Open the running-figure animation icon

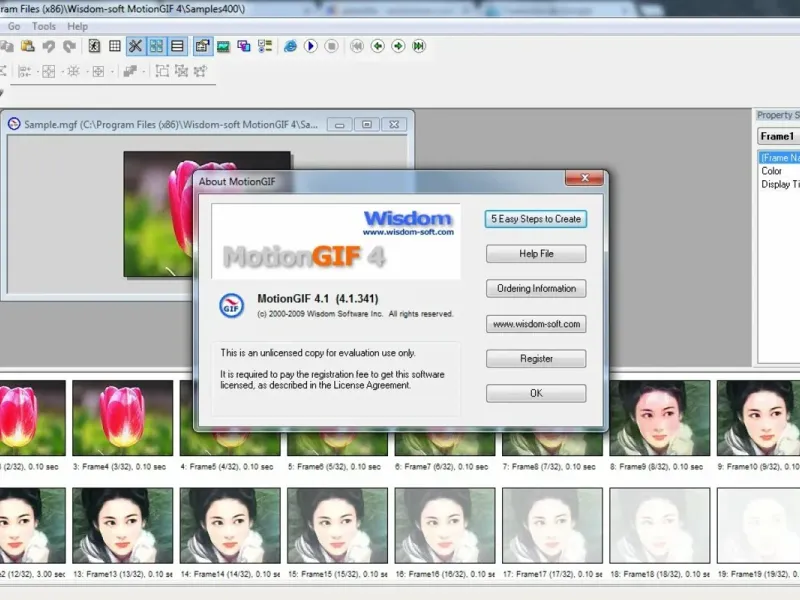(x=94, y=46)
